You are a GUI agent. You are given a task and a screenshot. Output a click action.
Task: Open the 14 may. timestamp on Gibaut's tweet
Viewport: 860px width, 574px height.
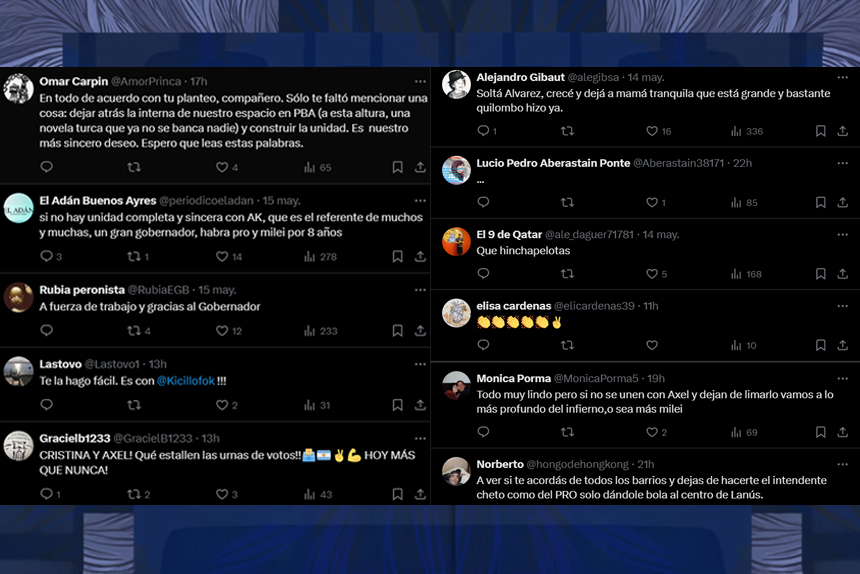coord(646,77)
